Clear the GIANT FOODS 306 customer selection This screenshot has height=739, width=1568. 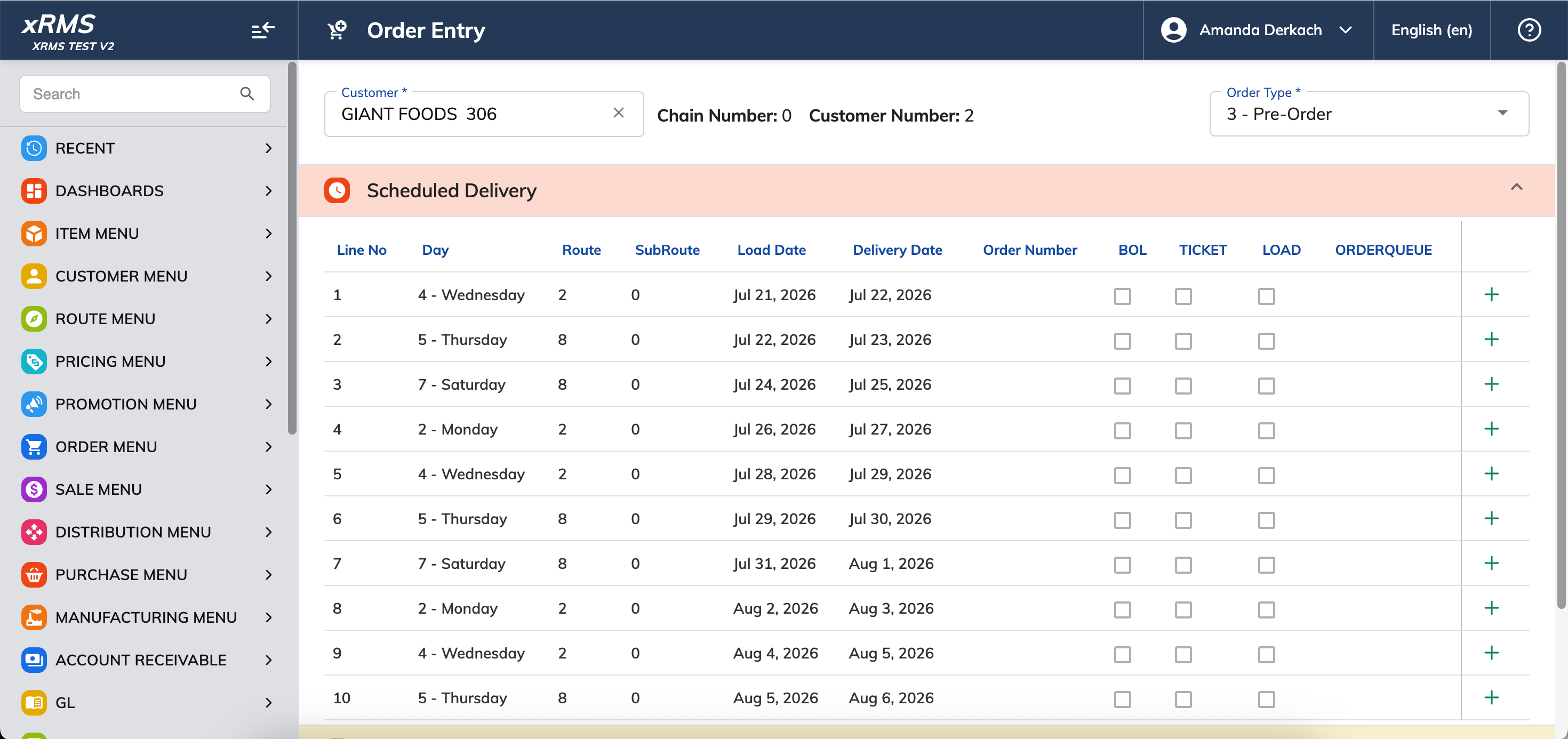click(619, 113)
